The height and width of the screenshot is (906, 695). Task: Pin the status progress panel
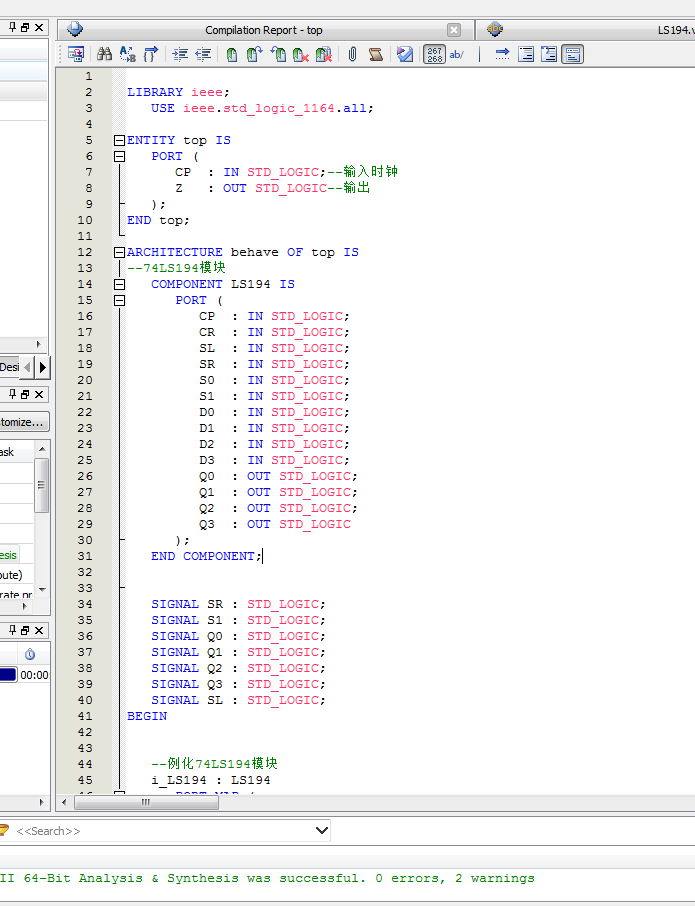[x=12, y=630]
